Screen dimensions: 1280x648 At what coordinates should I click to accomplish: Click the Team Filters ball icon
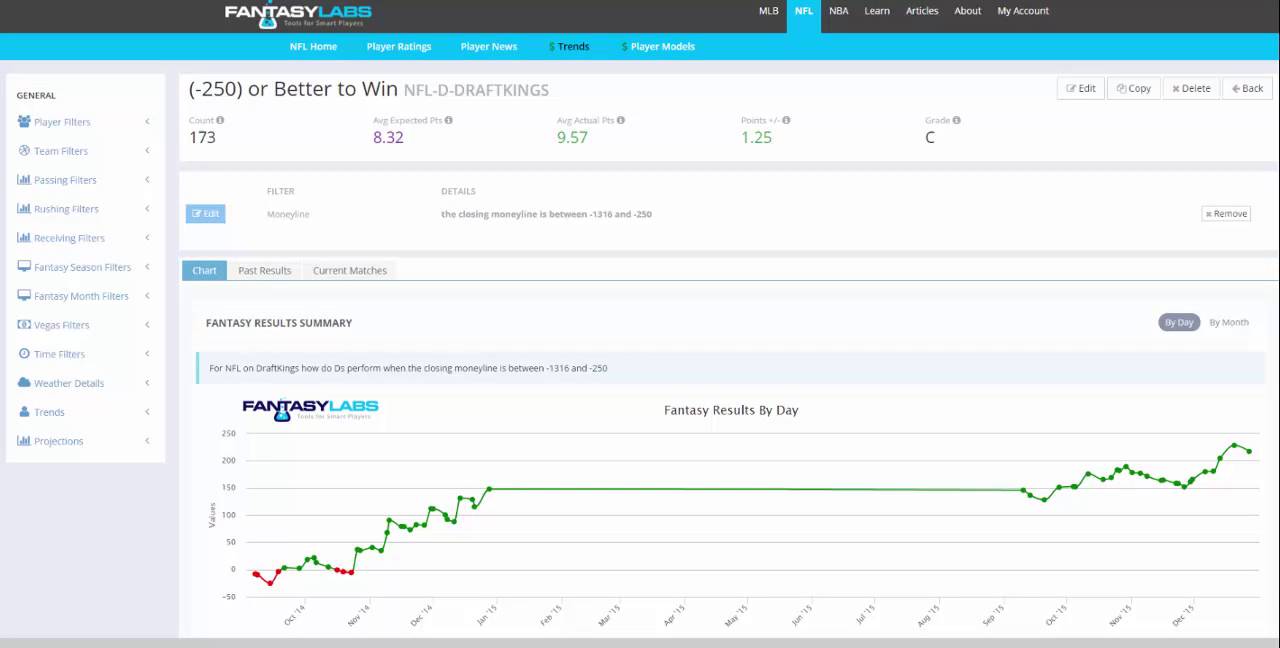[24, 151]
